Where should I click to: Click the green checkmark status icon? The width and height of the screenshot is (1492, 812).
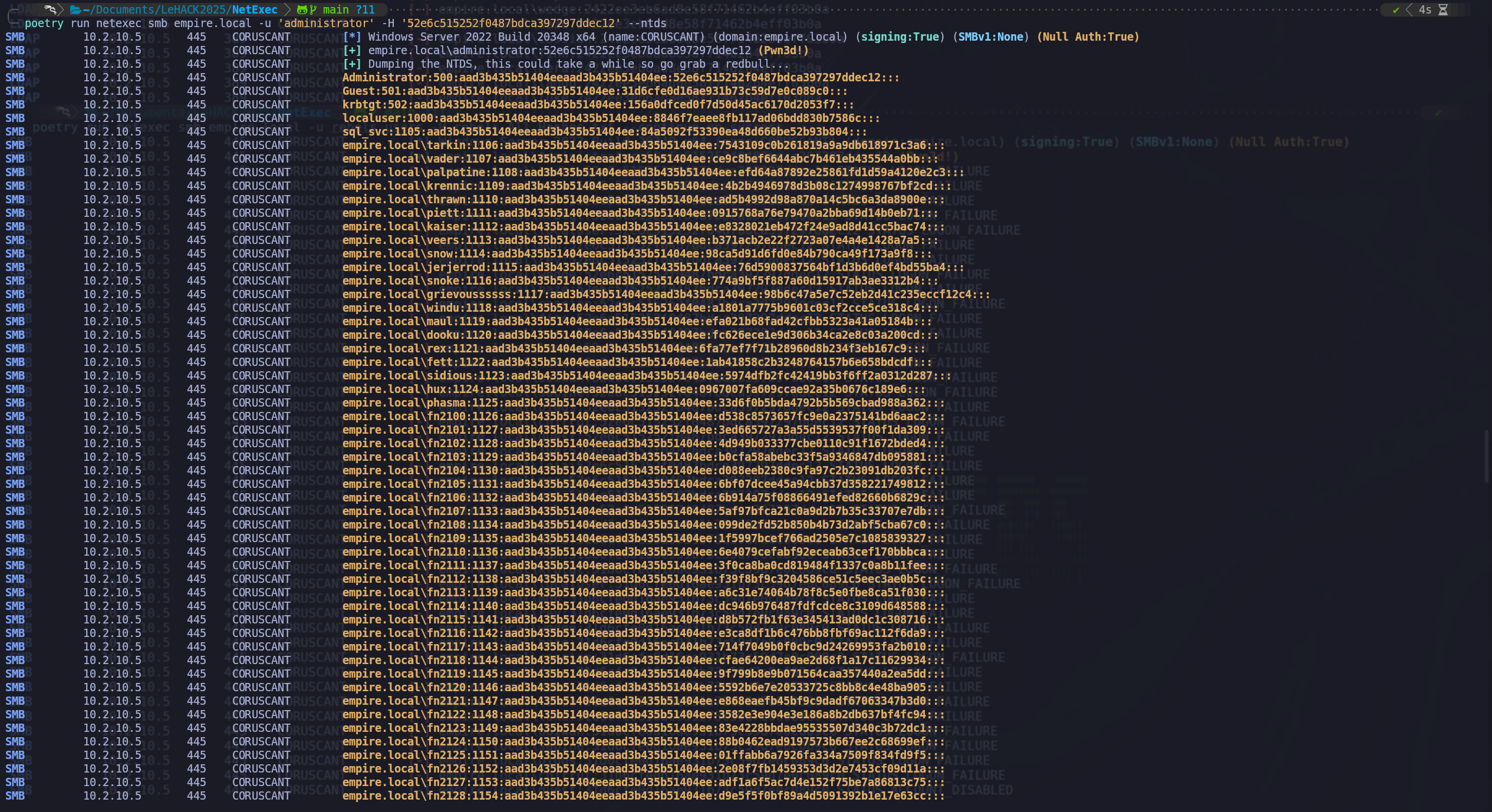(x=1395, y=10)
